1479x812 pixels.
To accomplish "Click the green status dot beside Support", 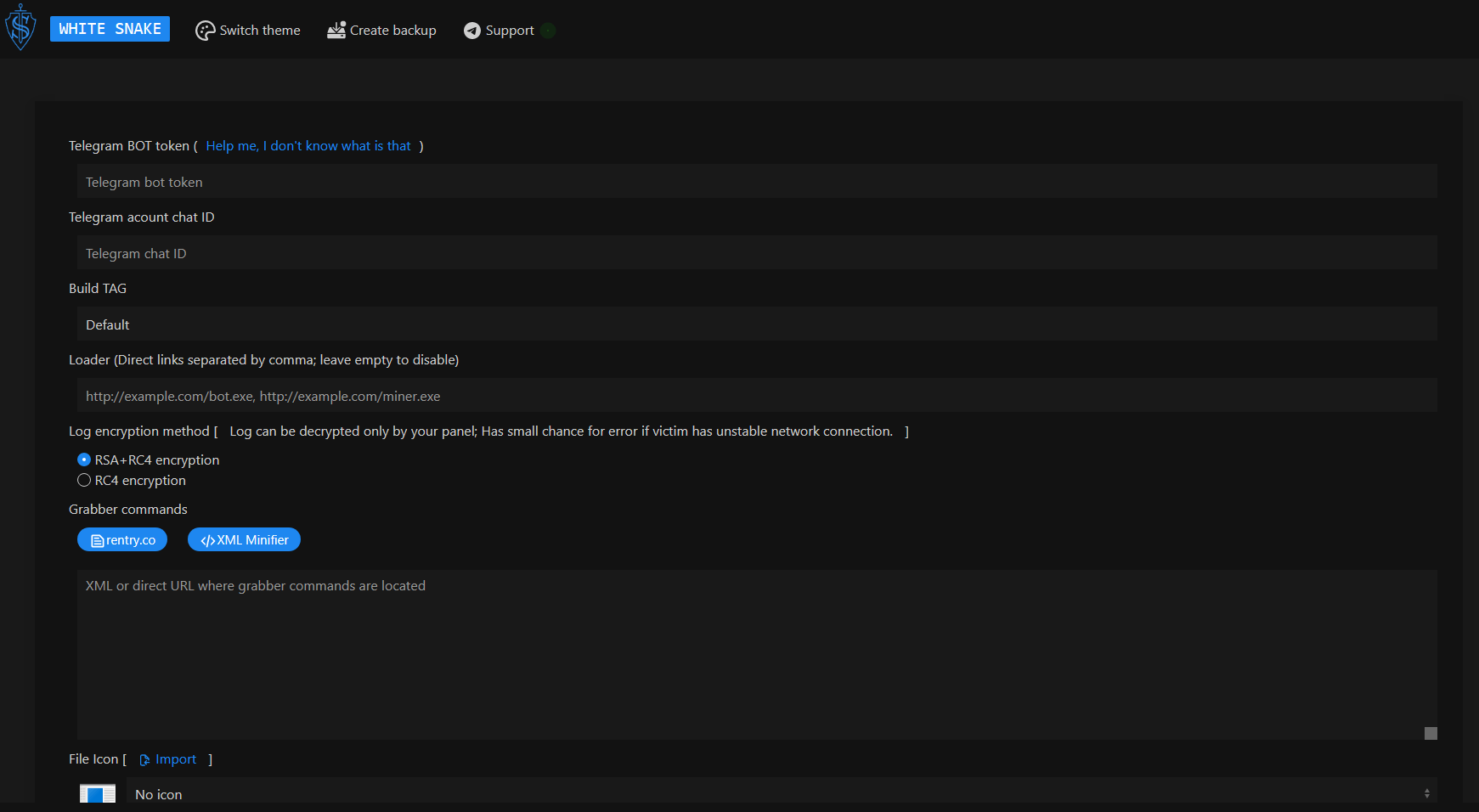I will [548, 31].
